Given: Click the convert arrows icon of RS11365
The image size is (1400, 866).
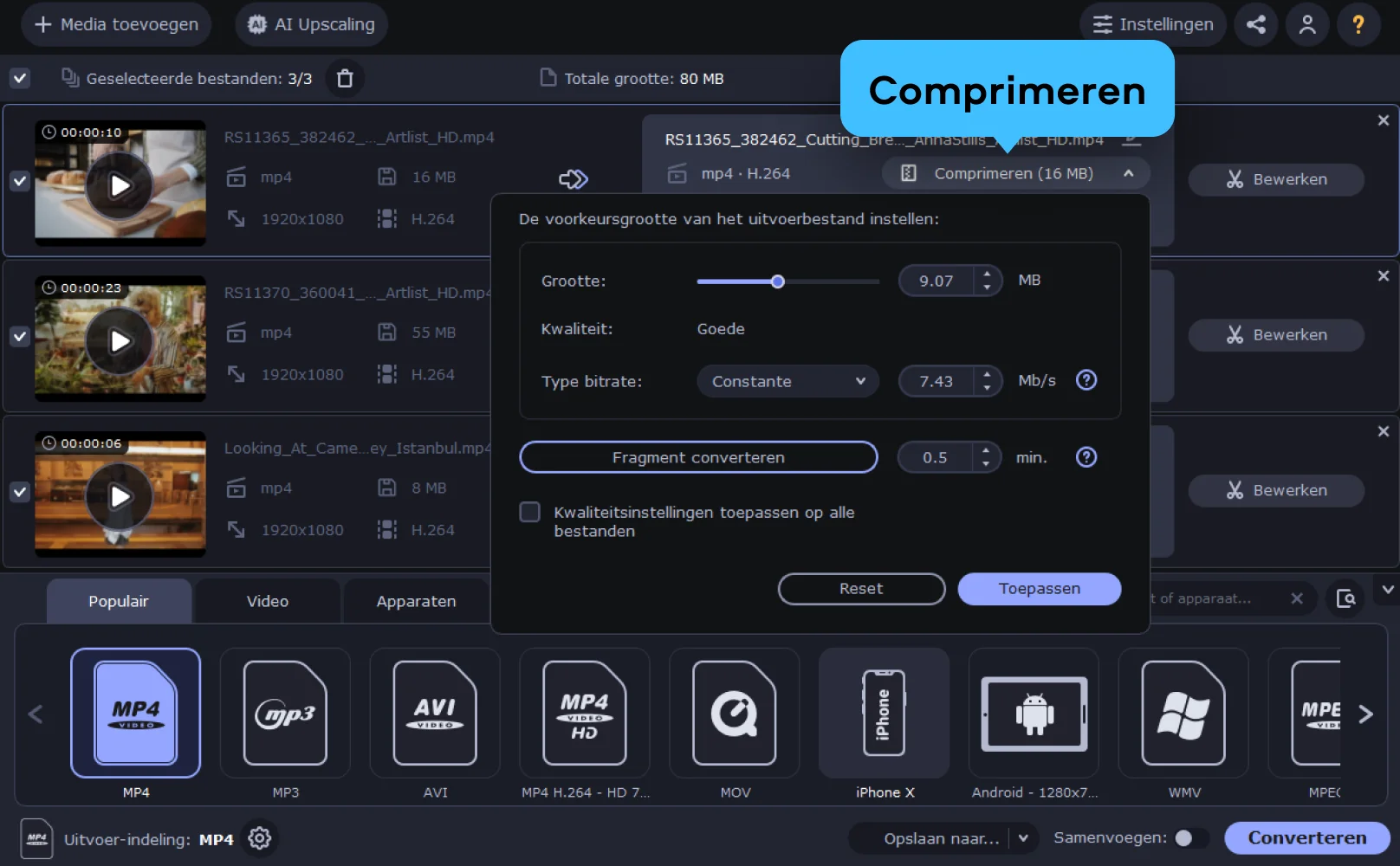Looking at the screenshot, I should tap(574, 179).
